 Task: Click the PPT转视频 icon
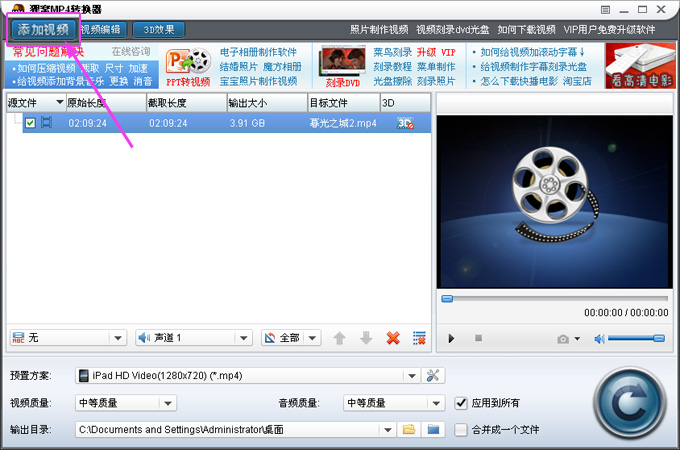(x=188, y=67)
